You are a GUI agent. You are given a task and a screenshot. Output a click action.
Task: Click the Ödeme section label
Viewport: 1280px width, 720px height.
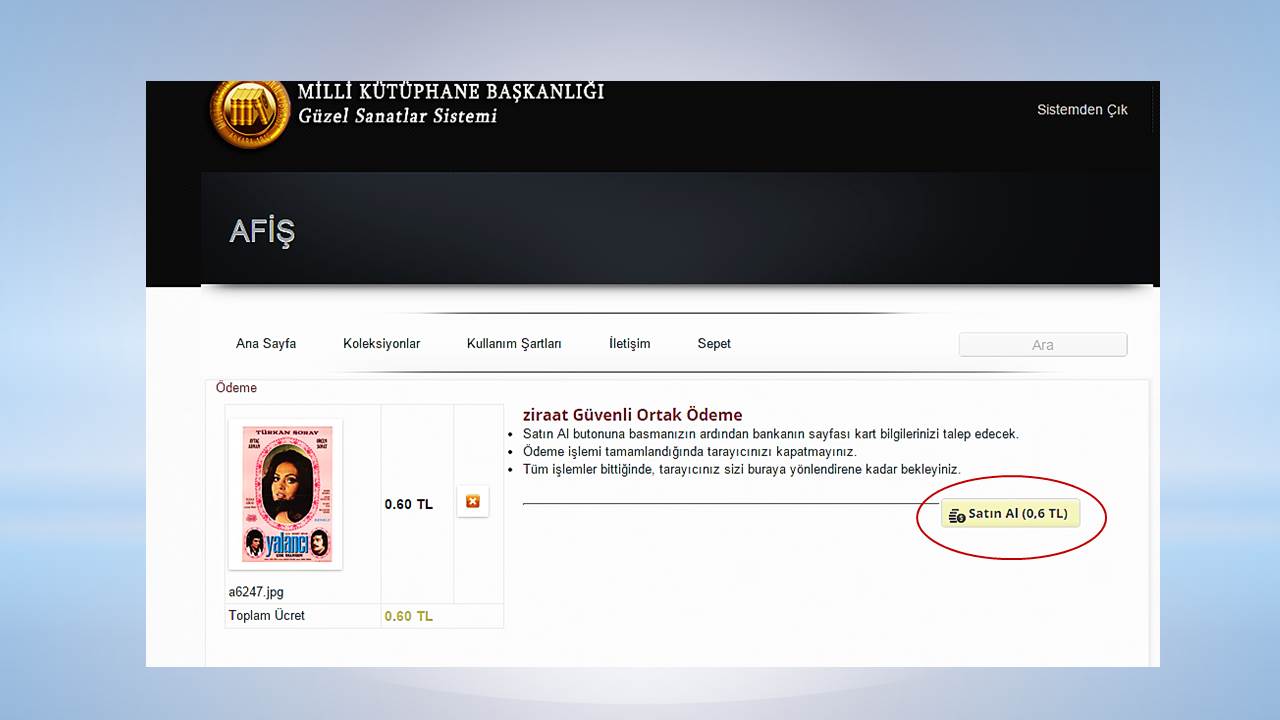(236, 388)
